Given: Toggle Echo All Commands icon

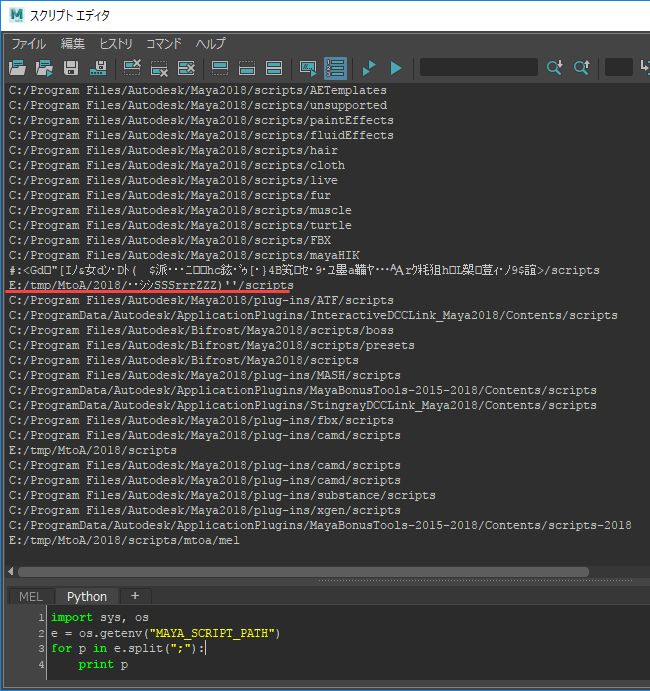Looking at the screenshot, I should point(308,68).
